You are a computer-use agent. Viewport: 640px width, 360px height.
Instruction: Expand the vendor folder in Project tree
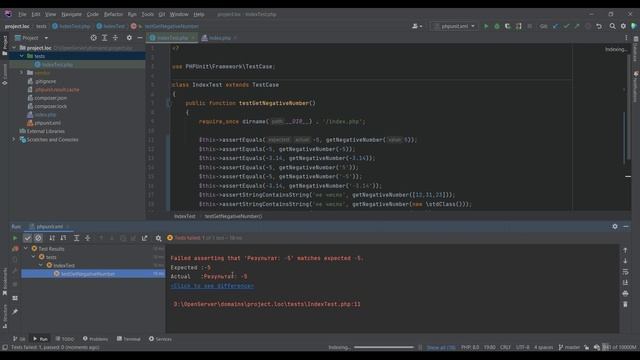click(22, 73)
